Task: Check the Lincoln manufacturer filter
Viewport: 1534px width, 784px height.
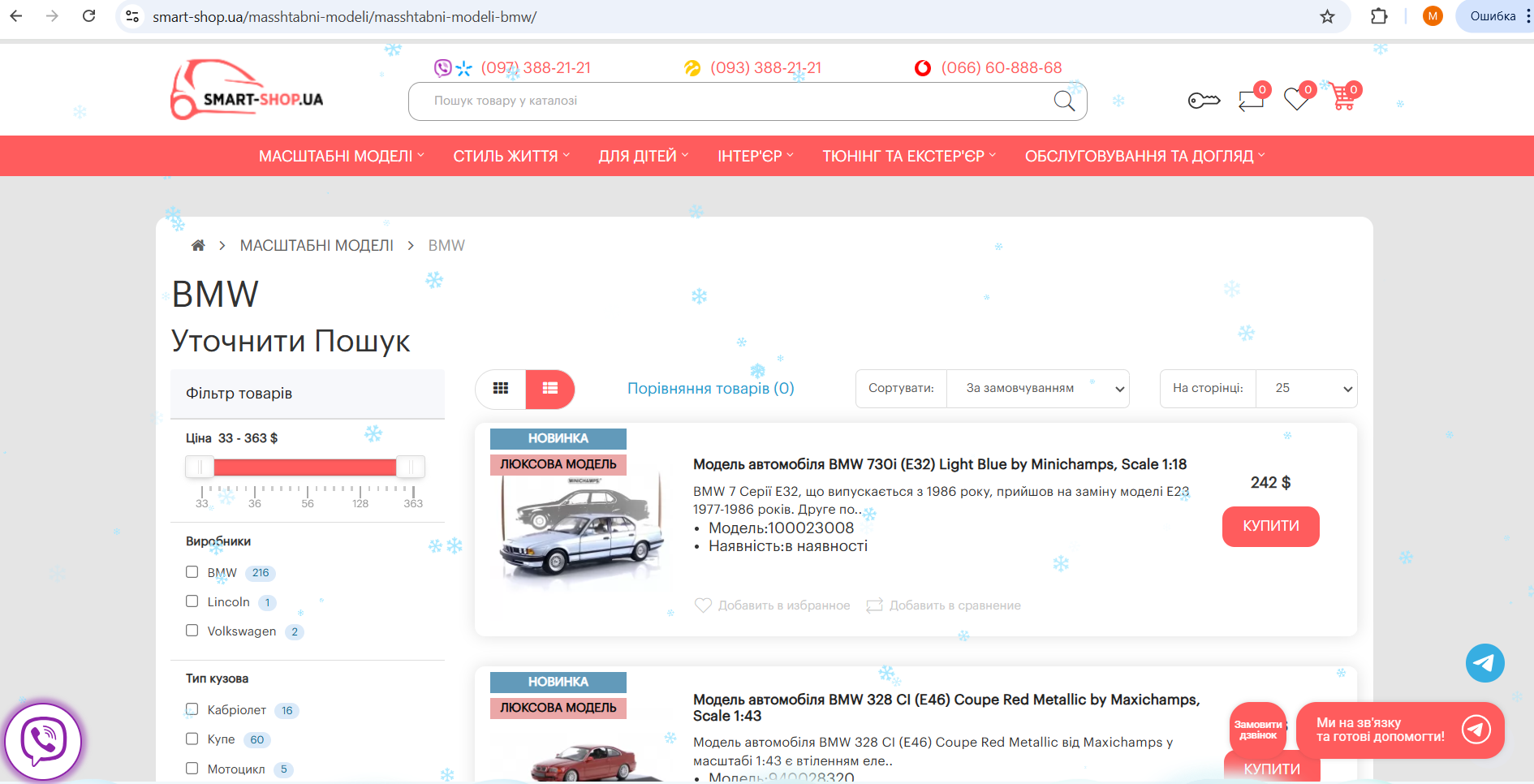Action: [192, 601]
